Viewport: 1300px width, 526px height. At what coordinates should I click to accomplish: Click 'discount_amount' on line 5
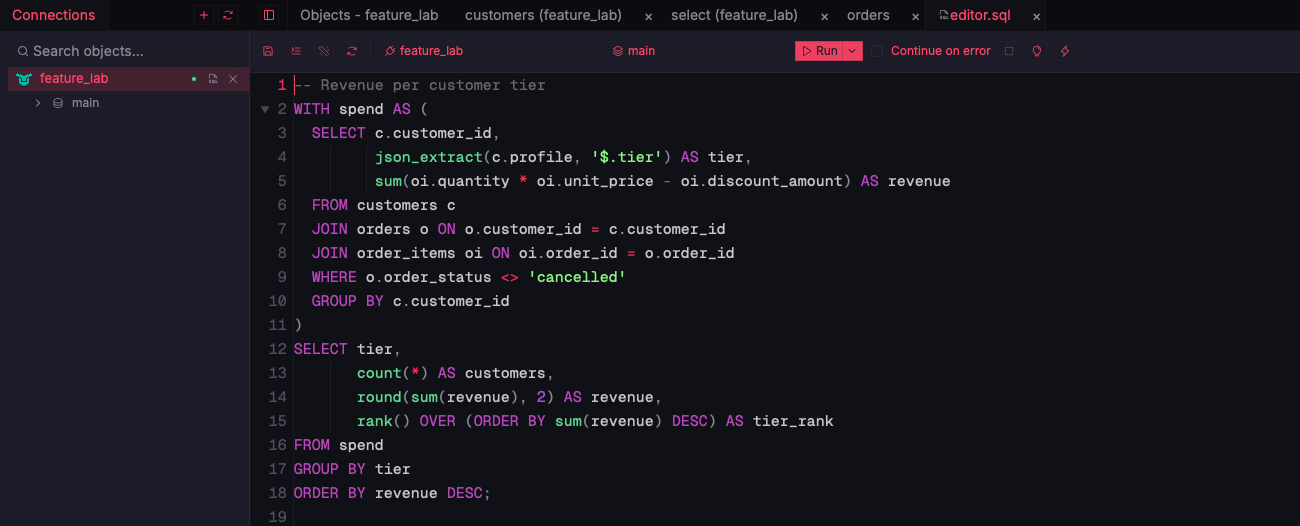point(774,181)
